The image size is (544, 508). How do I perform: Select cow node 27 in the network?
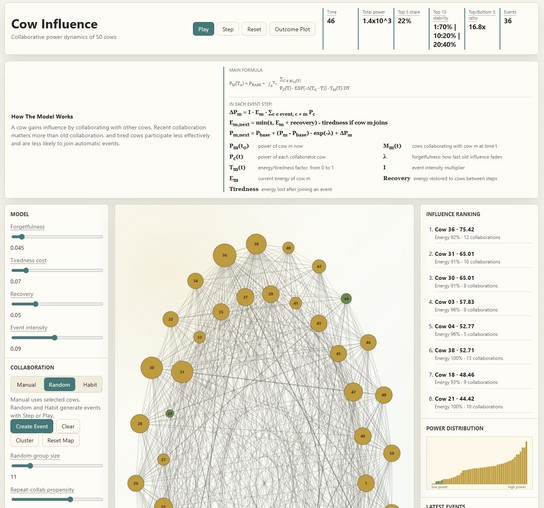[163, 460]
